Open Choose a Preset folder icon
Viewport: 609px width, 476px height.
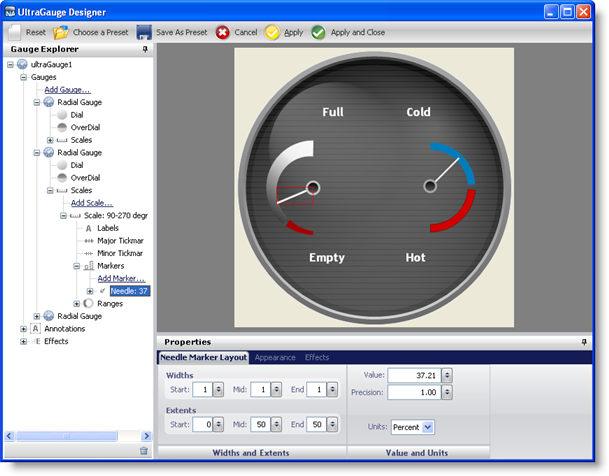(61, 32)
